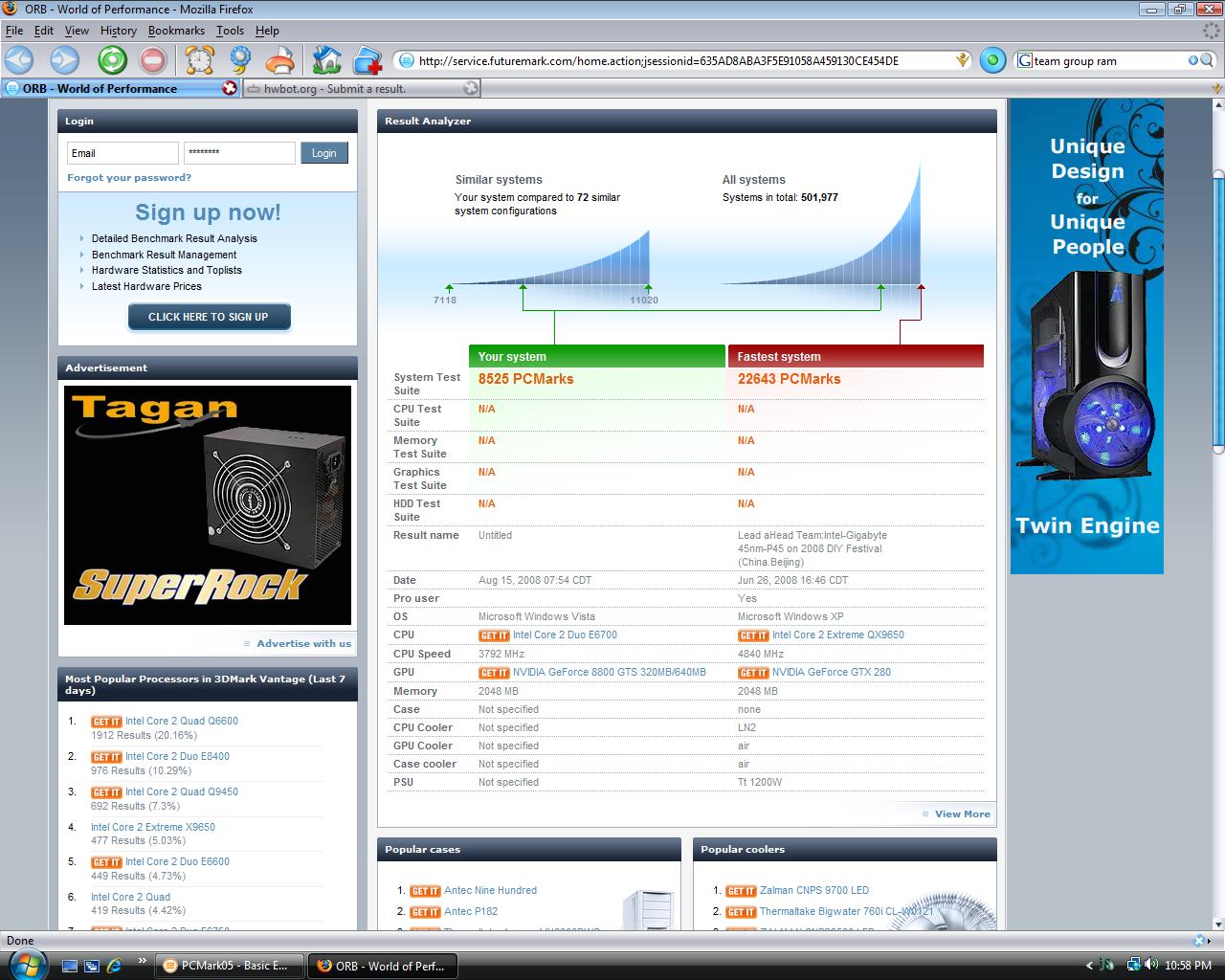Stop loading with the red stop button
The height and width of the screenshot is (980, 1225).
[152, 60]
